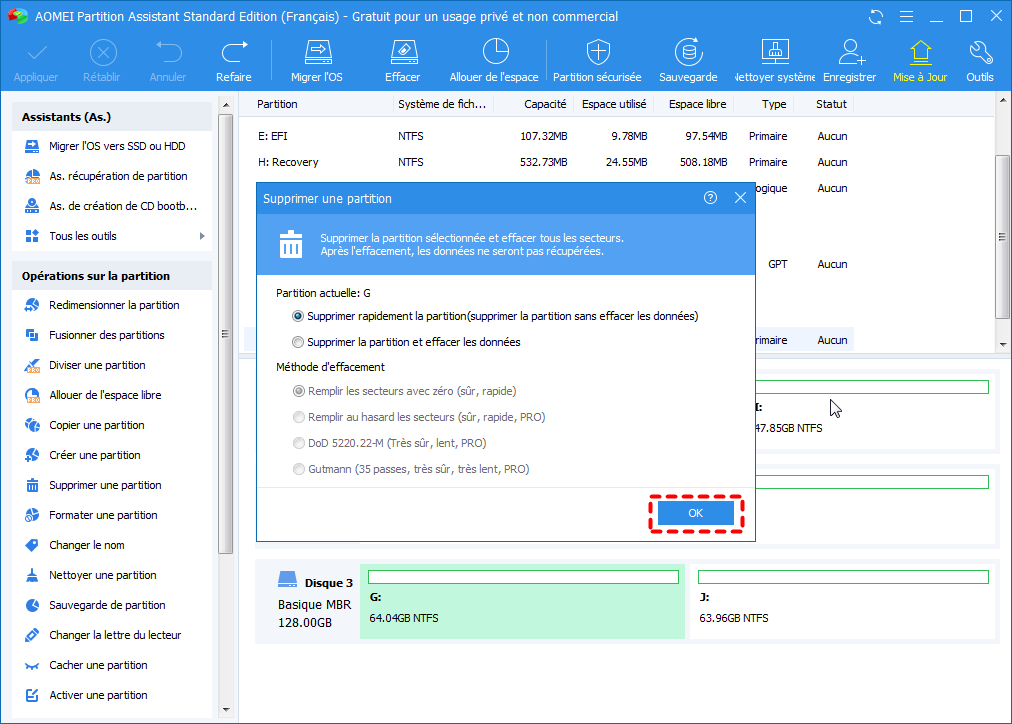
Task: Click Mise à Jour upgrade icon
Action: (x=920, y=53)
